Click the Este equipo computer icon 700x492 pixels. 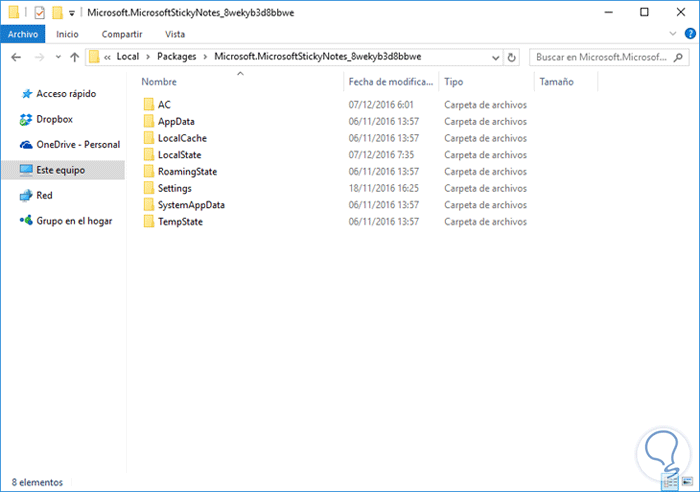click(26, 170)
